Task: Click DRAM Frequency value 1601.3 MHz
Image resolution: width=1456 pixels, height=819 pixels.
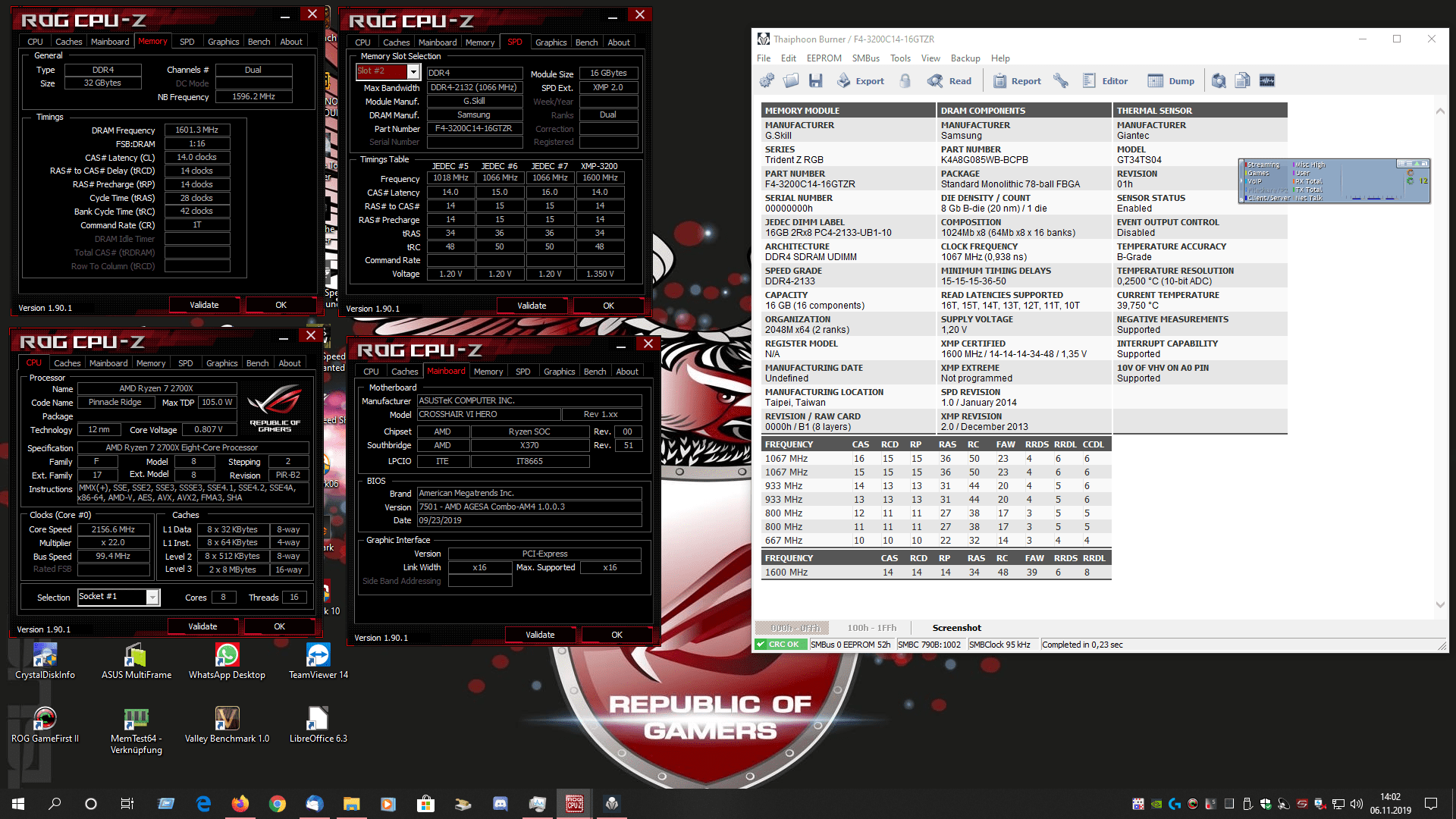Action: pyautogui.click(x=196, y=130)
